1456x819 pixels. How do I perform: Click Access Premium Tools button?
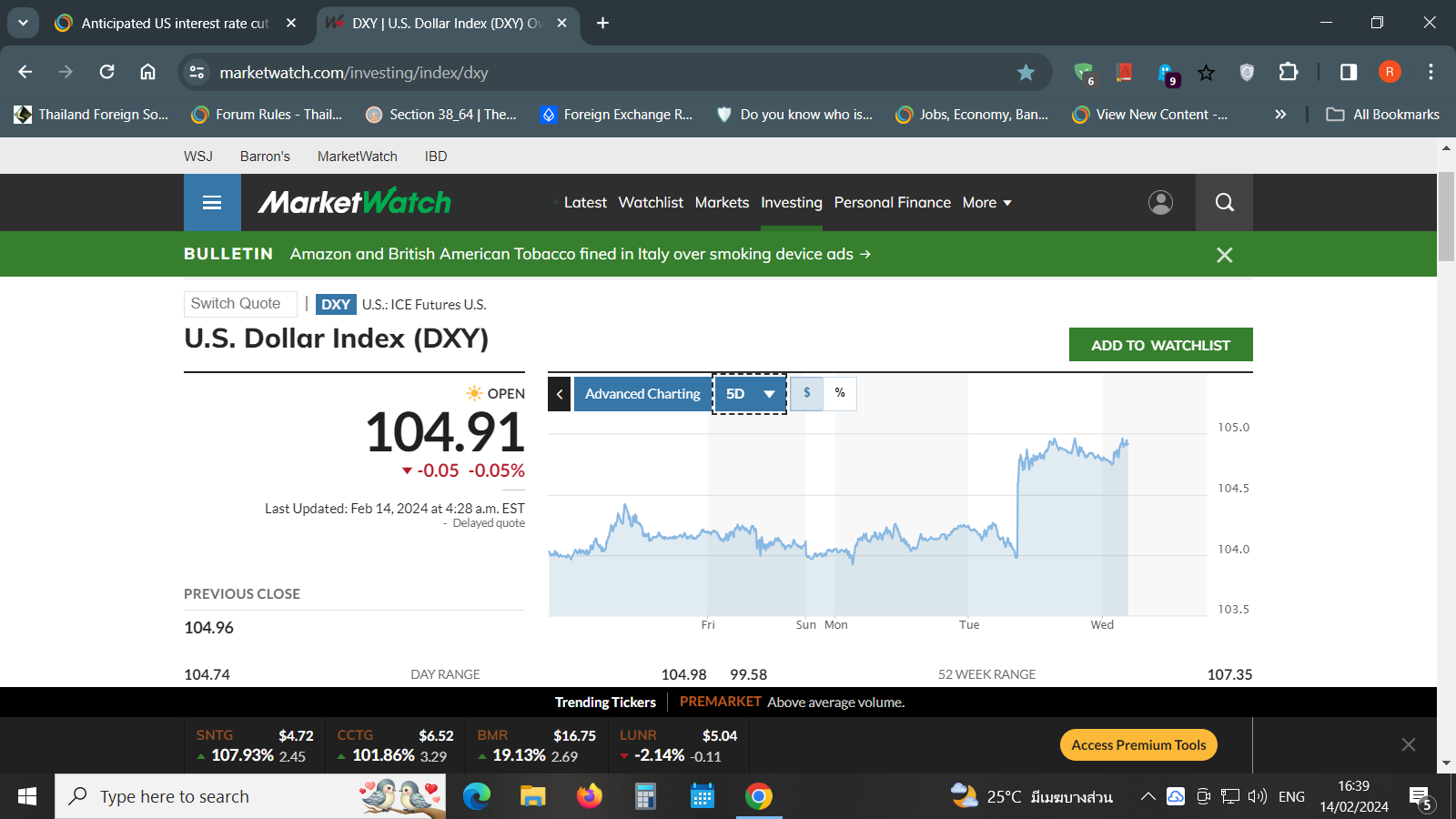tap(1138, 744)
